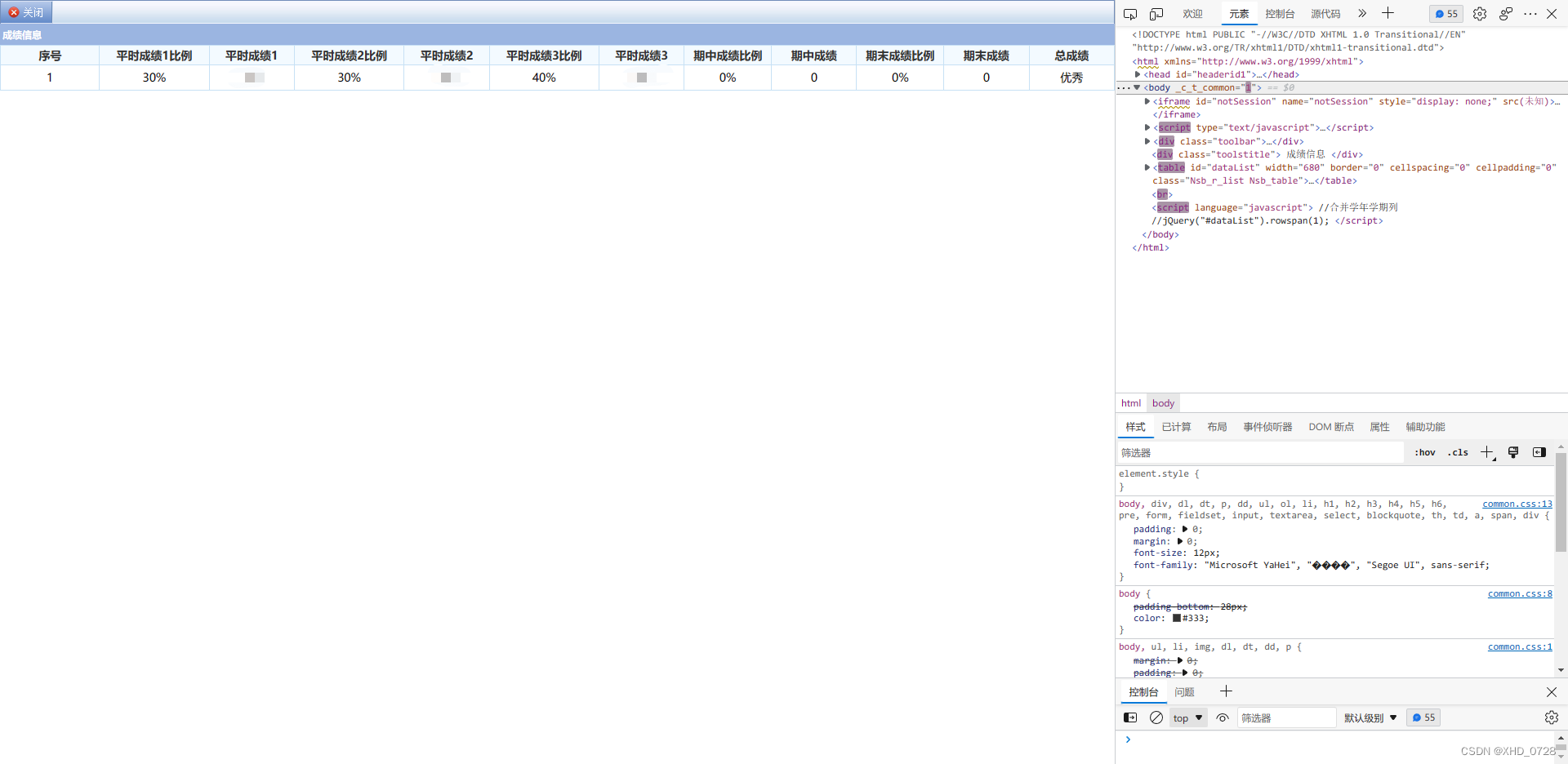Click the div toolstitle 成绩信息 DOM row
The image size is (1568, 764).
[1257, 154]
